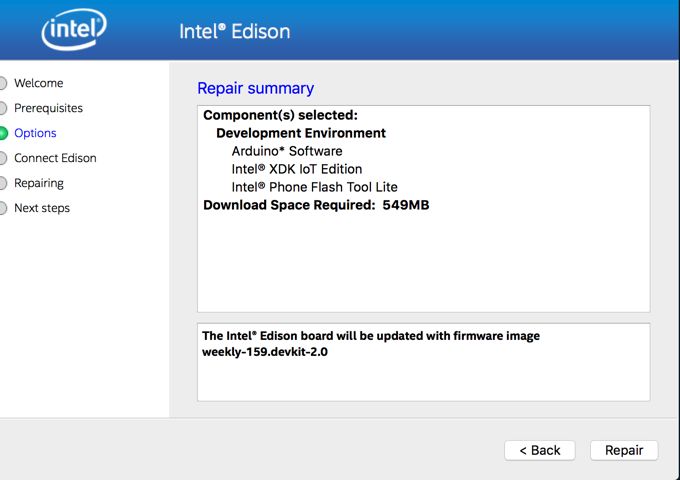
Task: Click the Intel logo in header
Action: coord(74,29)
